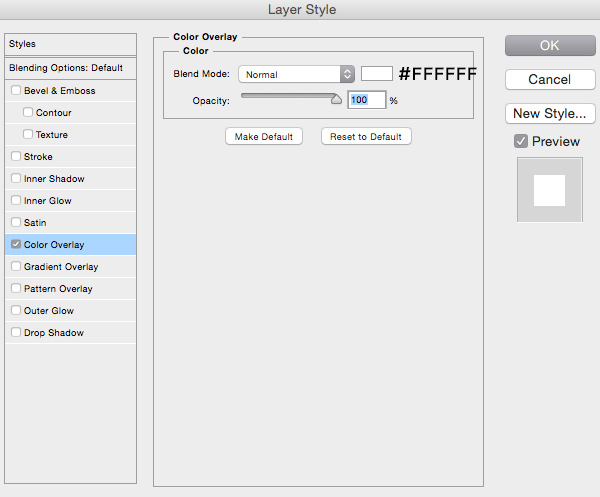
Task: Uncheck the Color Overlay checkbox
Action: coord(16,244)
